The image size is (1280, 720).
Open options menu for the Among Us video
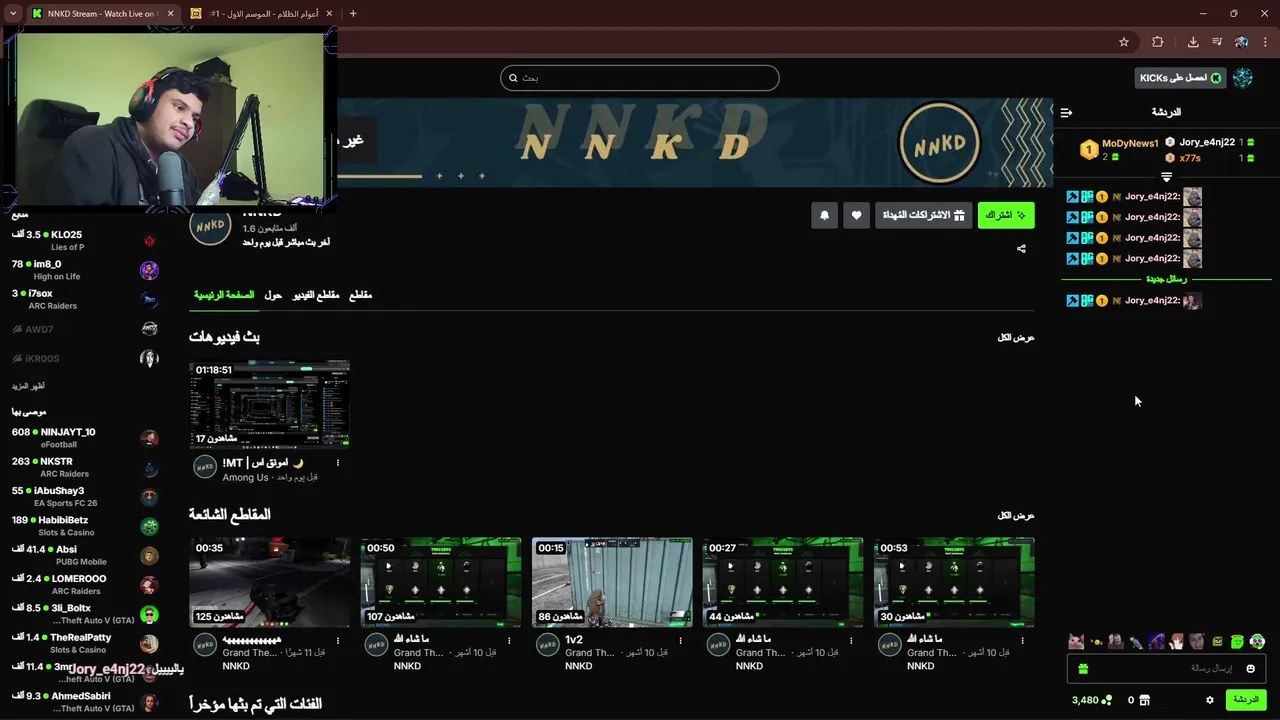click(x=338, y=463)
